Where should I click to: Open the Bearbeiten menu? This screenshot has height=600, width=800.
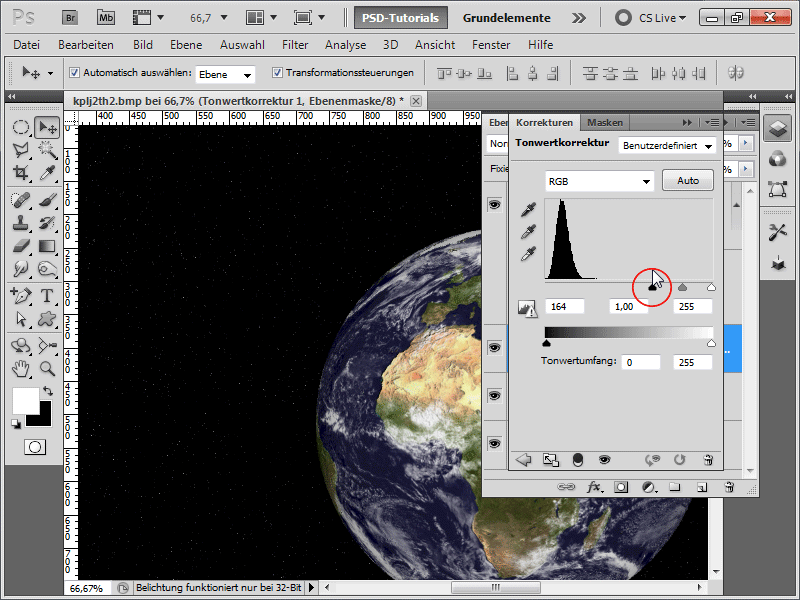86,45
